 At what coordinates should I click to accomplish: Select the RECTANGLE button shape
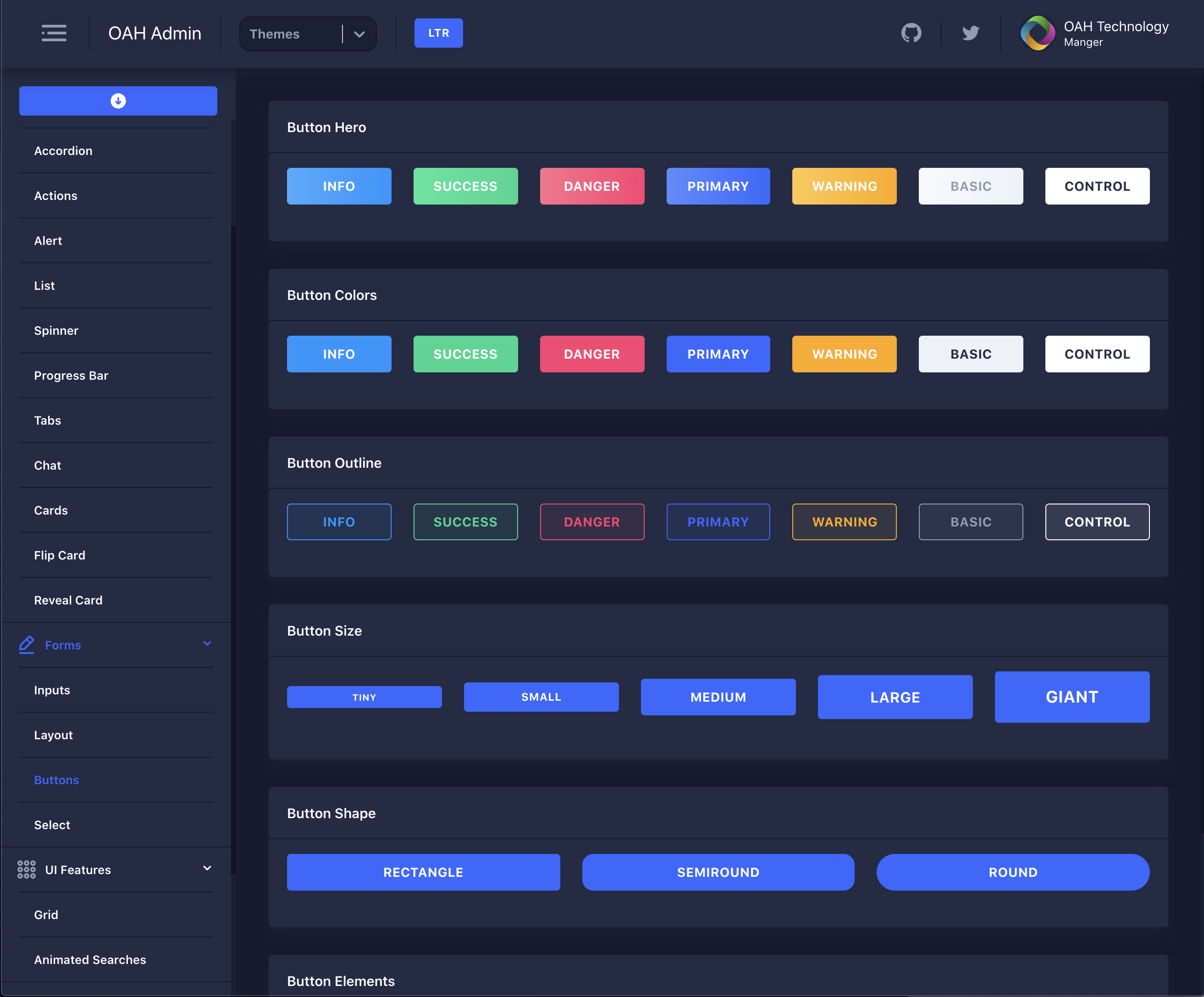pos(423,872)
